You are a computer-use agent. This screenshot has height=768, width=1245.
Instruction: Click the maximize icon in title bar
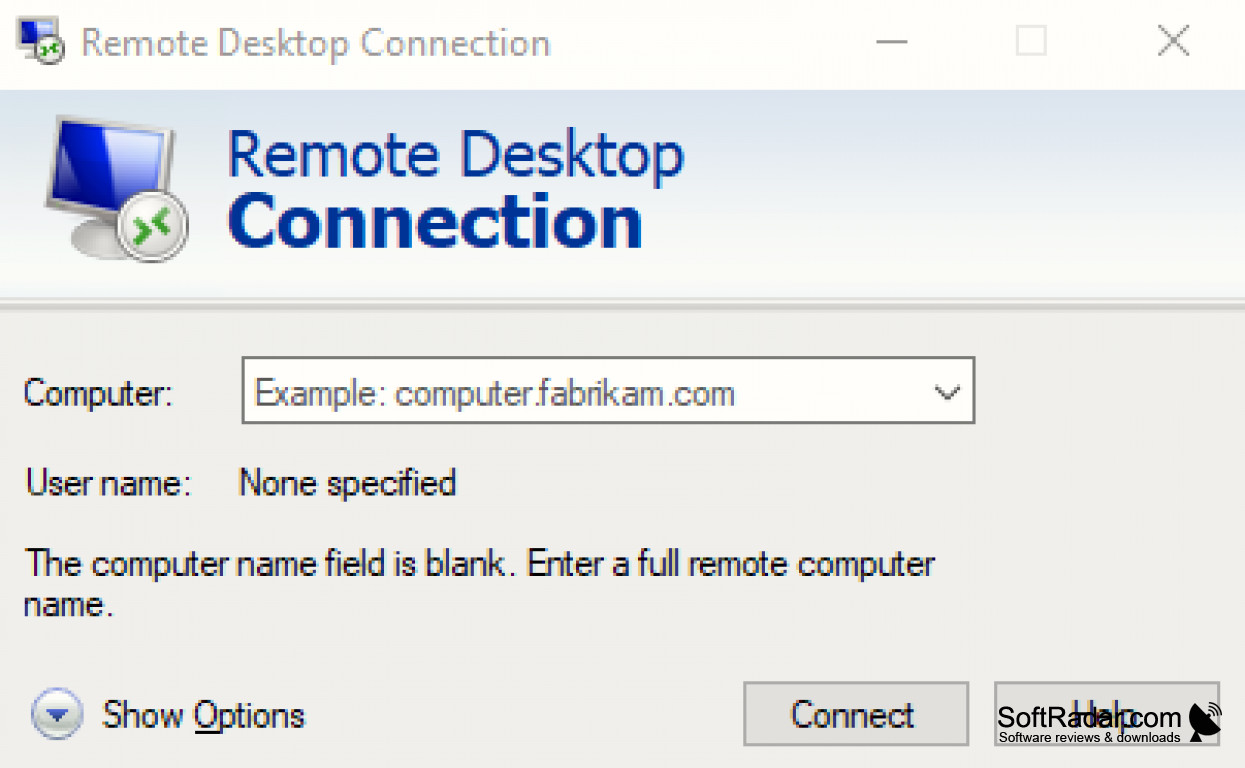1030,42
